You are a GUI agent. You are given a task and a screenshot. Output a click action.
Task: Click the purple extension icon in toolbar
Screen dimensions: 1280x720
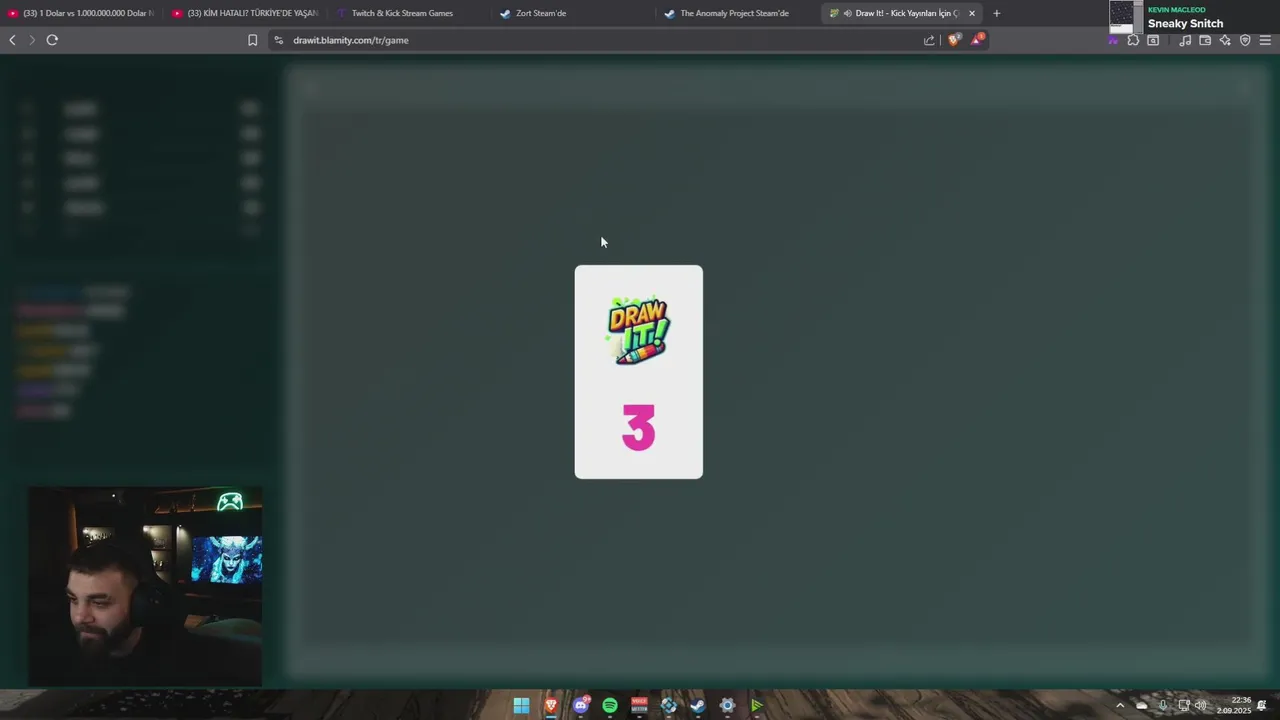(1113, 40)
